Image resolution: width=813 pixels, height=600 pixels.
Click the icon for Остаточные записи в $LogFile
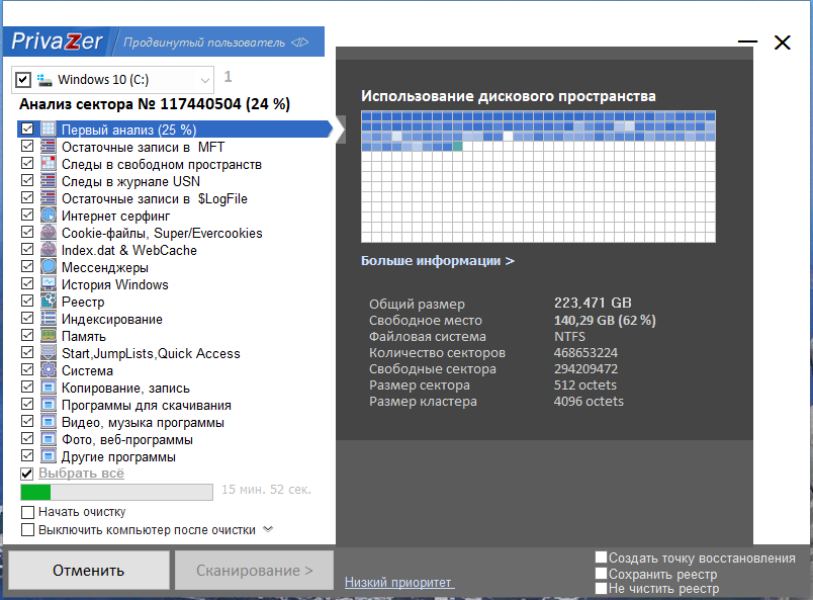pos(48,198)
